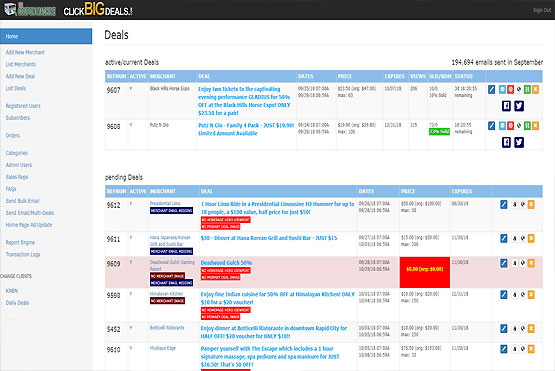The width and height of the screenshot is (555, 371).
Task: Go to Add New Deal
Action: pos(20,76)
